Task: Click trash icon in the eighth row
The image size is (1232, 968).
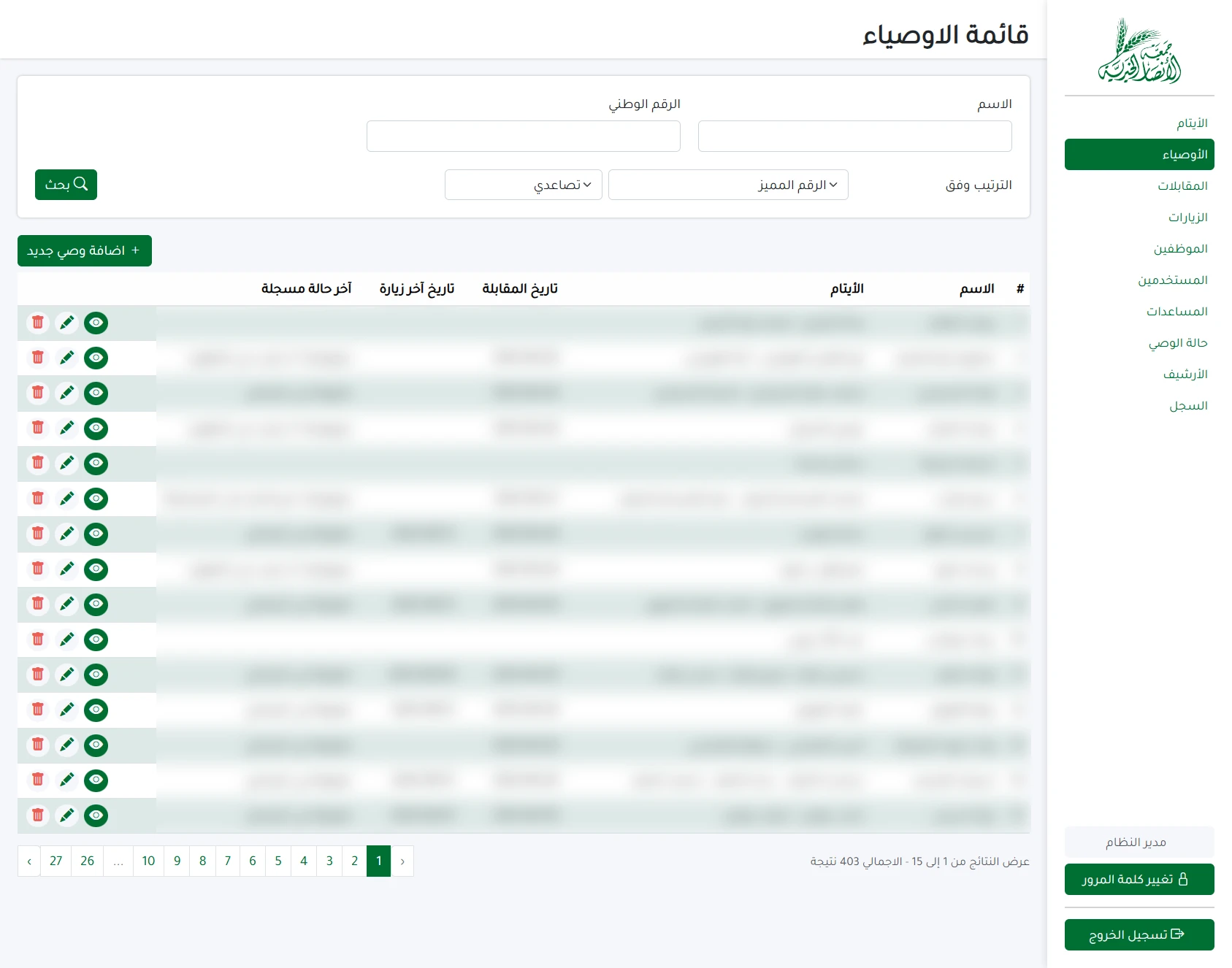Action: coord(38,569)
